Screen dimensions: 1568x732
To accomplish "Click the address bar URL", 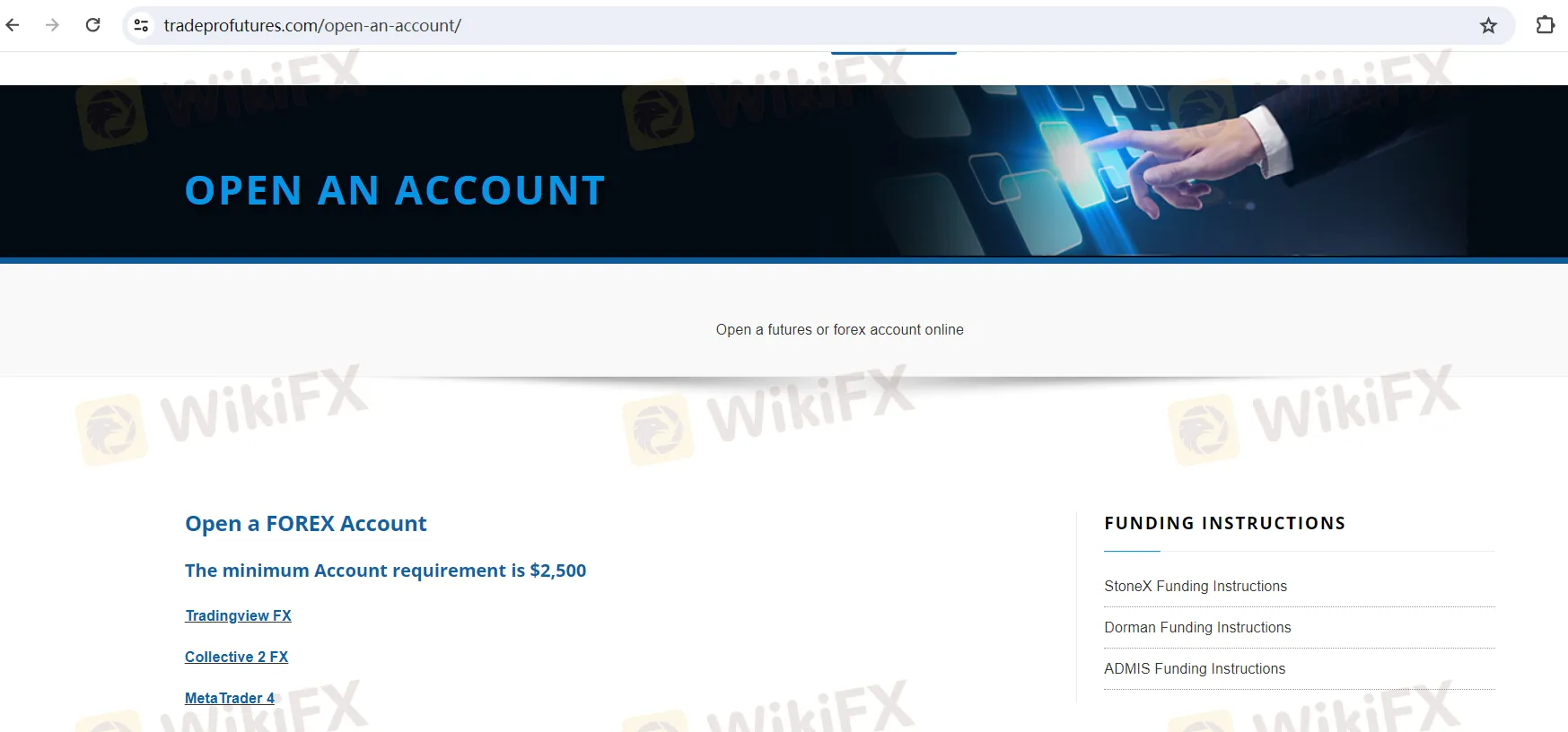I will [312, 25].
